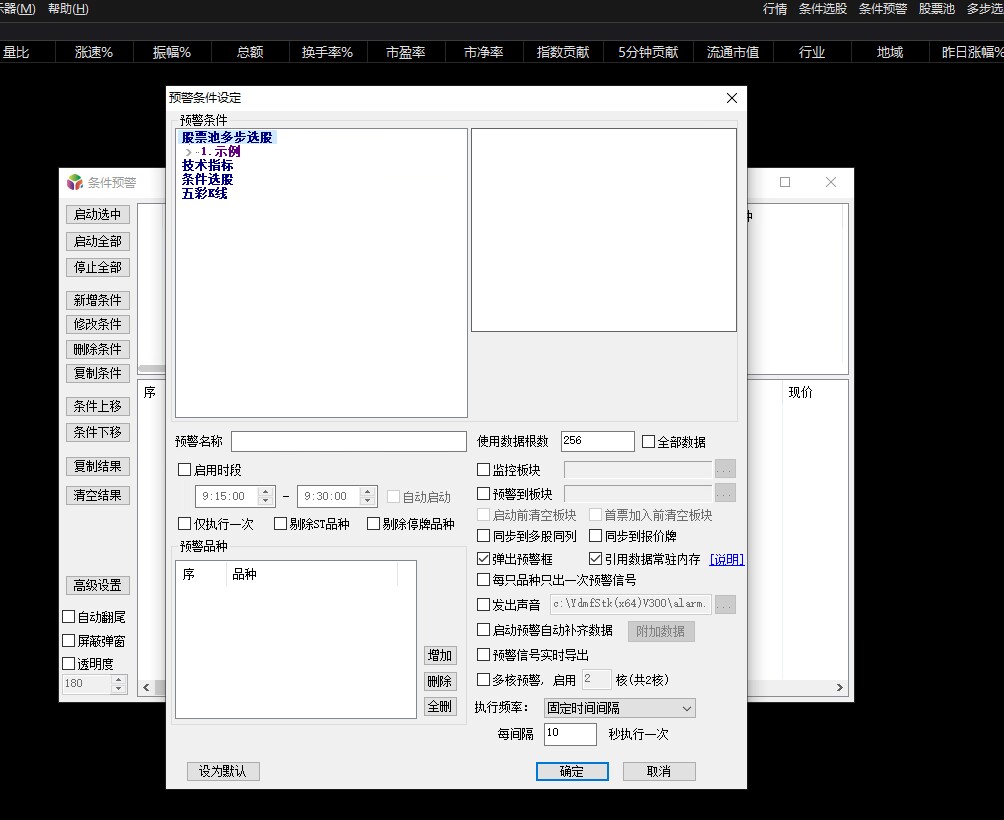Click the 市盈率 column header

(406, 52)
